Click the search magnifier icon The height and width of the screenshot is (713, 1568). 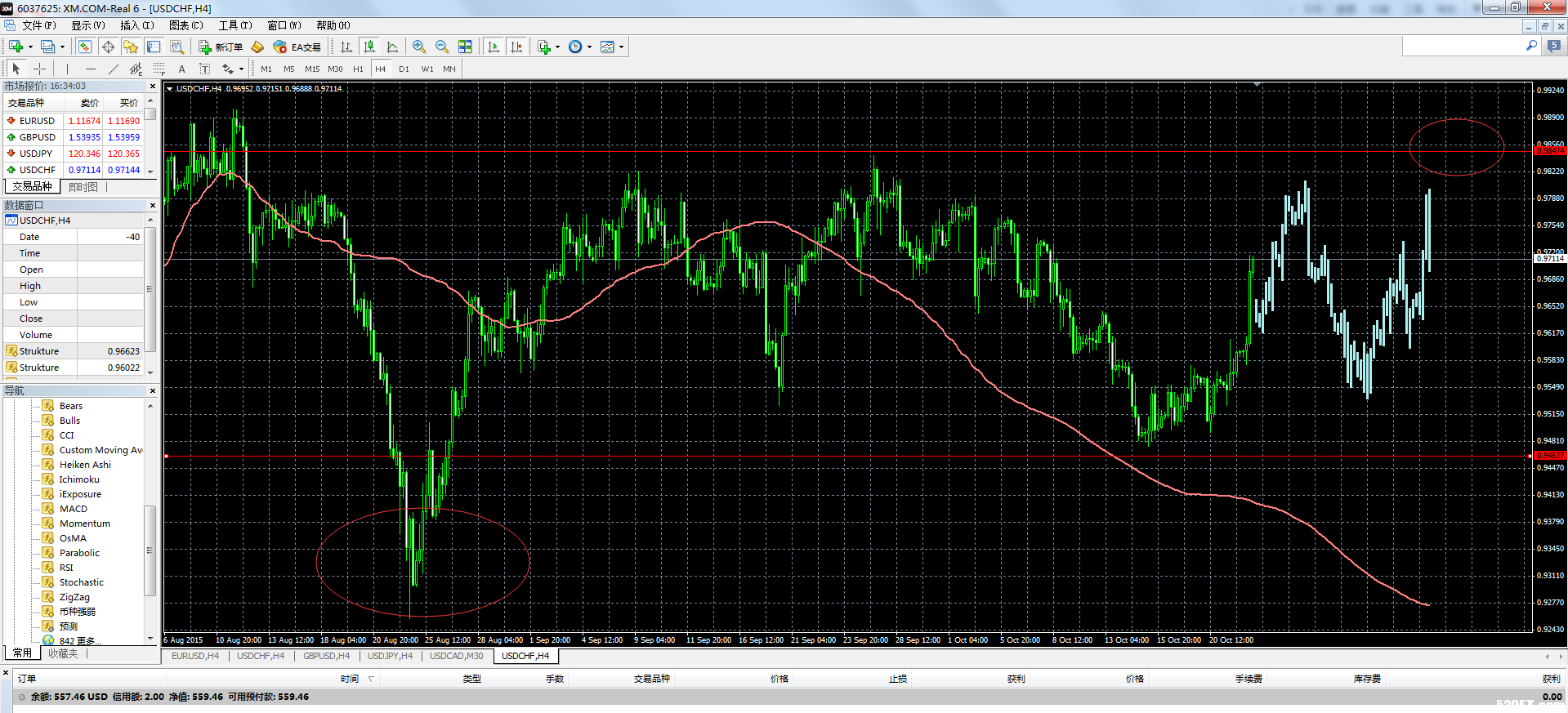(x=1531, y=47)
